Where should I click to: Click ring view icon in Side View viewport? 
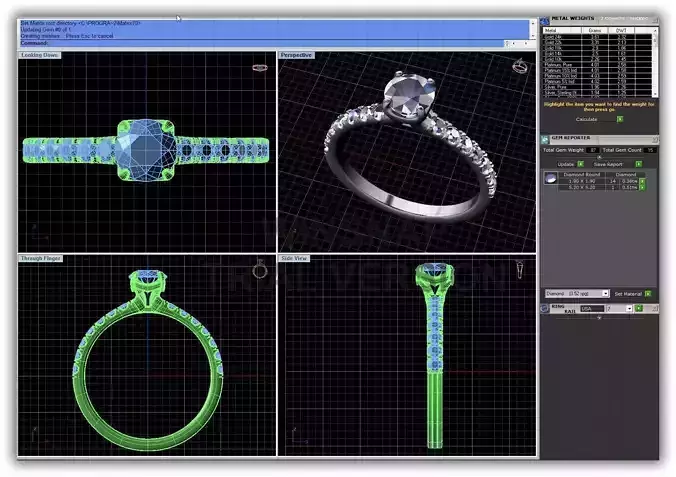[520, 270]
